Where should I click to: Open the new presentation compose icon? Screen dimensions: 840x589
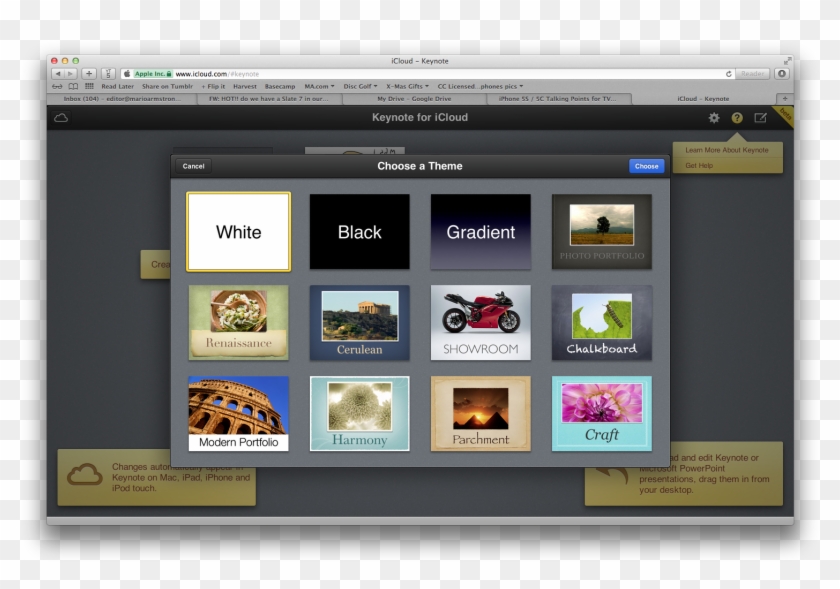[x=761, y=117]
